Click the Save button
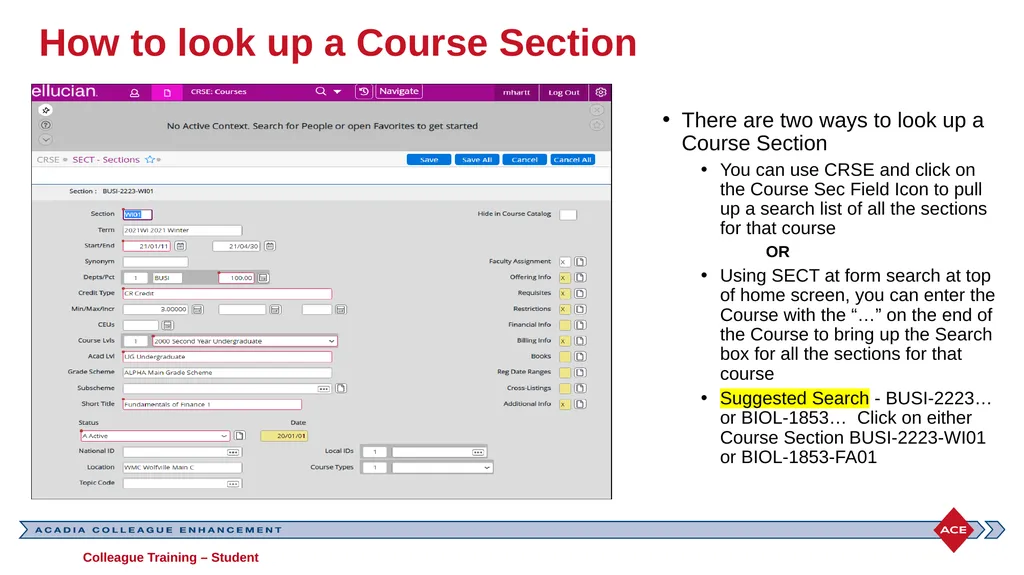 429,159
